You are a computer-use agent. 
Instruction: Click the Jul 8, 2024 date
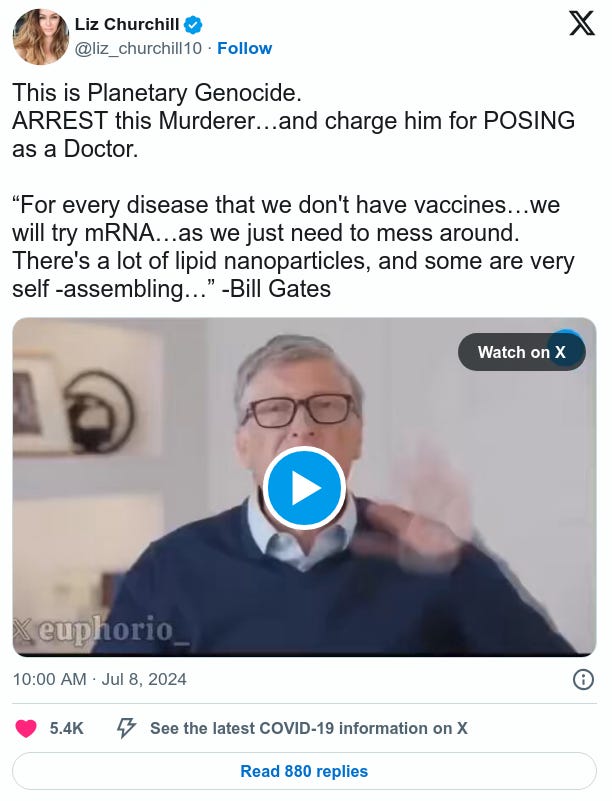[x=144, y=679]
